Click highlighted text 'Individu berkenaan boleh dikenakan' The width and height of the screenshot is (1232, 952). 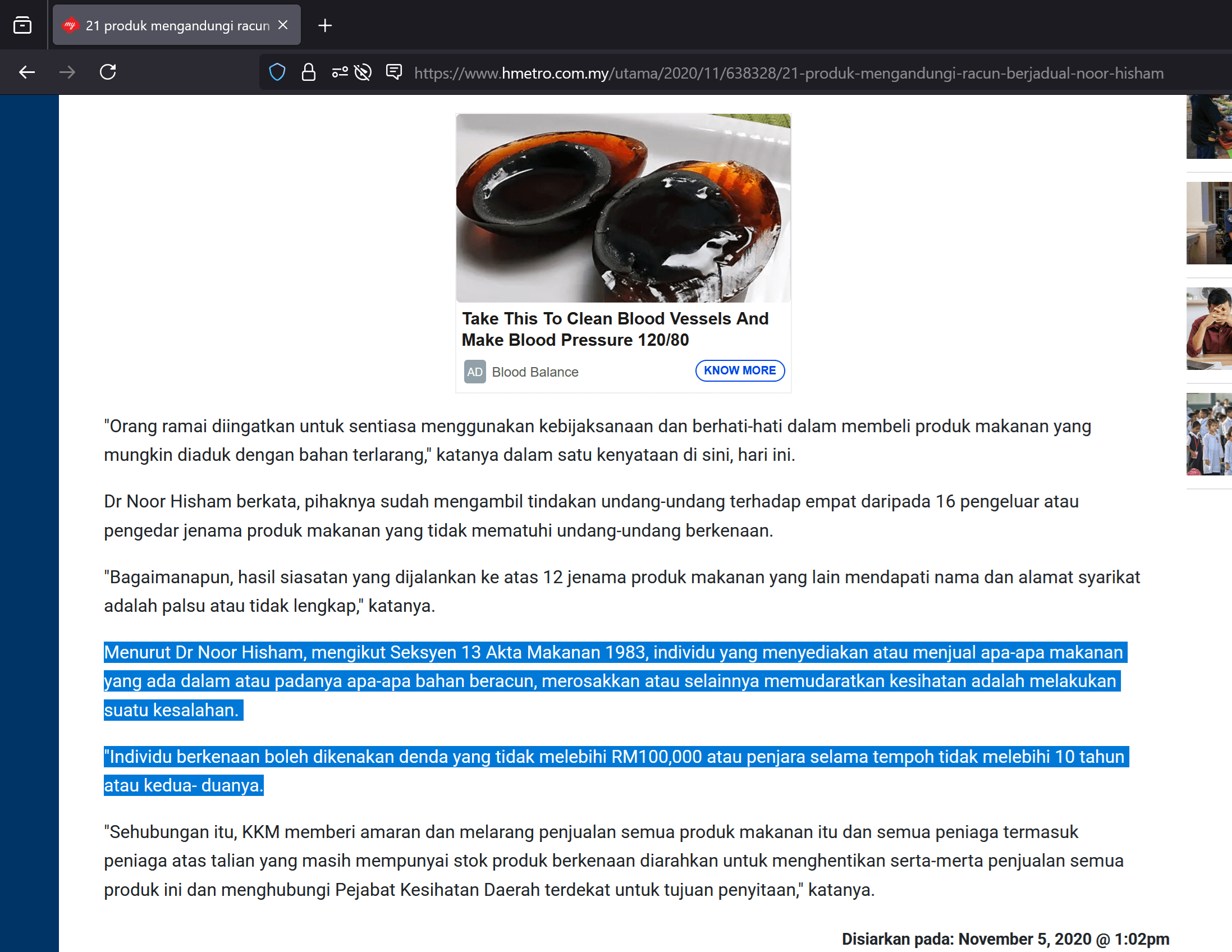pos(616,771)
